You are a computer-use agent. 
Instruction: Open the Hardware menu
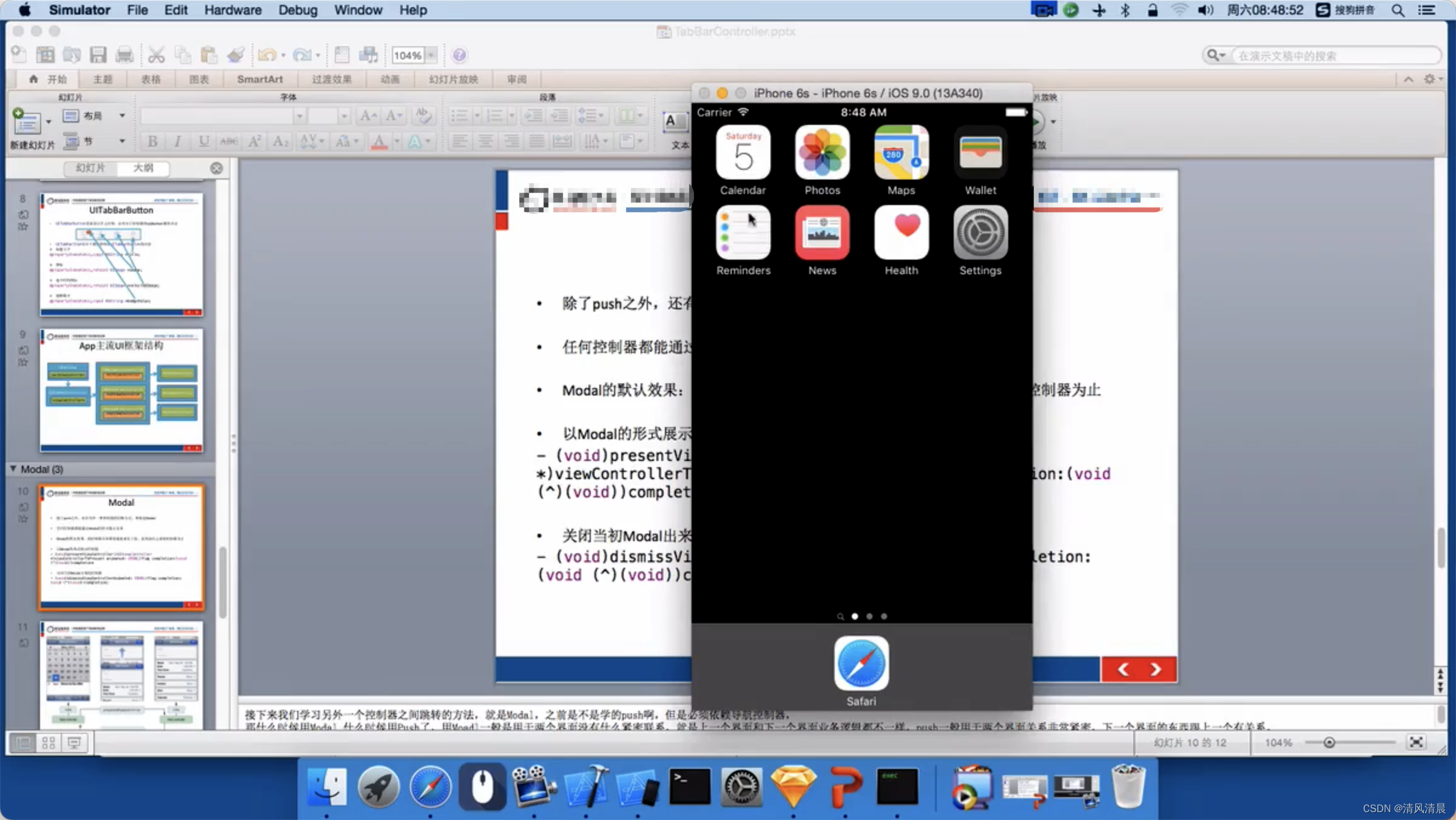tap(232, 10)
